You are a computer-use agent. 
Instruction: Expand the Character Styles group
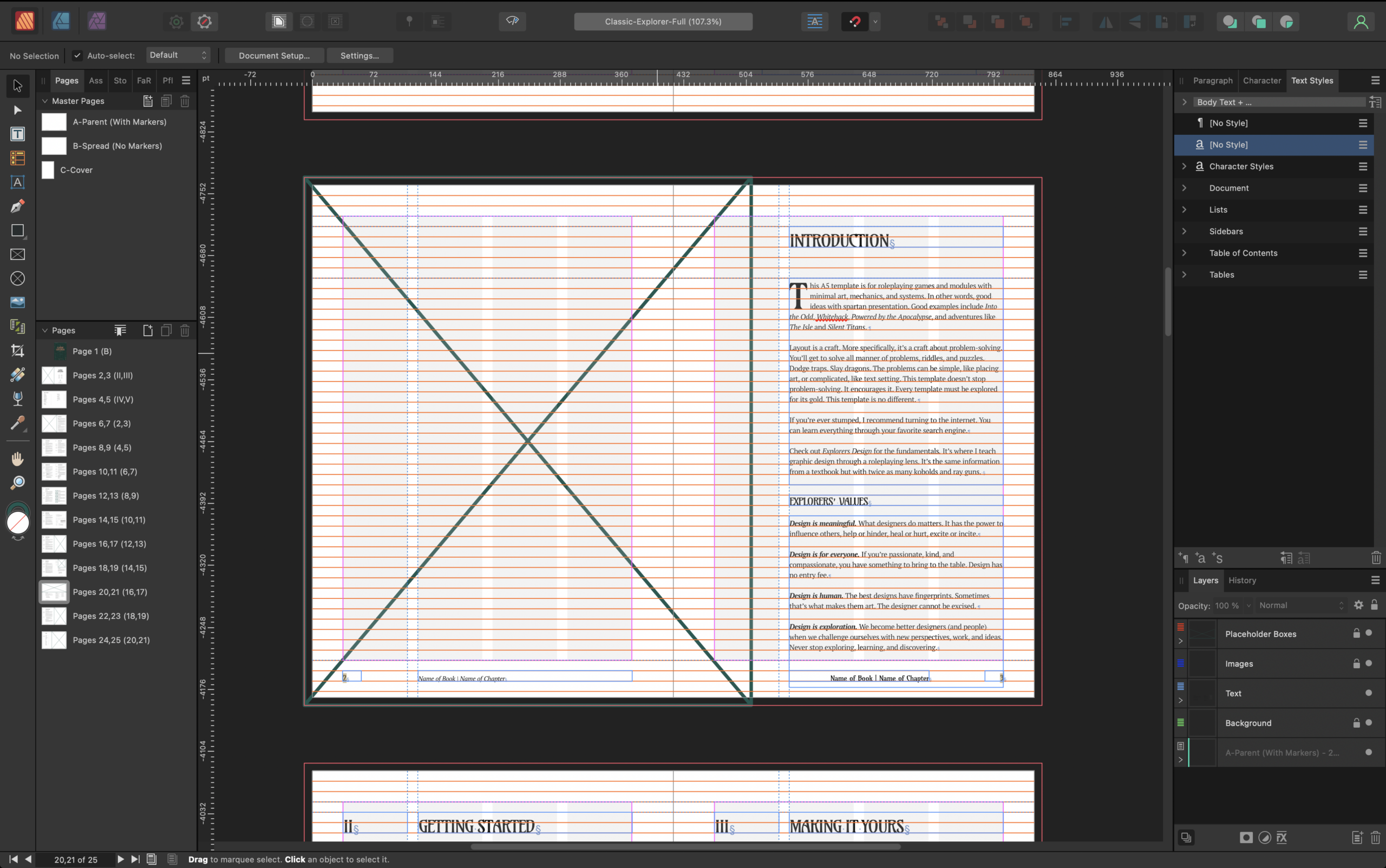click(x=1184, y=166)
